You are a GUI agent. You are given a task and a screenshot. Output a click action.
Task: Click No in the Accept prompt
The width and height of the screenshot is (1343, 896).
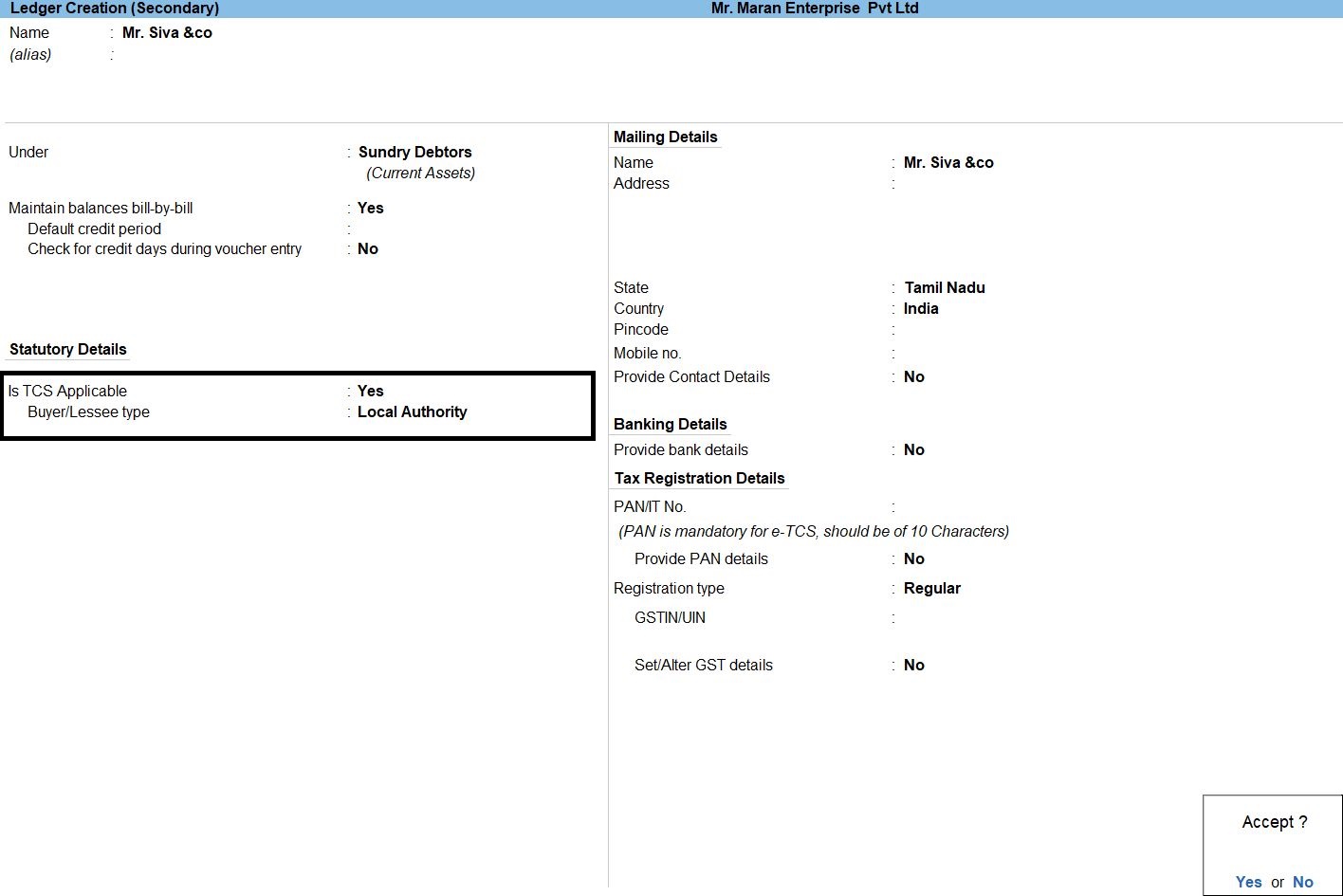[x=1303, y=882]
